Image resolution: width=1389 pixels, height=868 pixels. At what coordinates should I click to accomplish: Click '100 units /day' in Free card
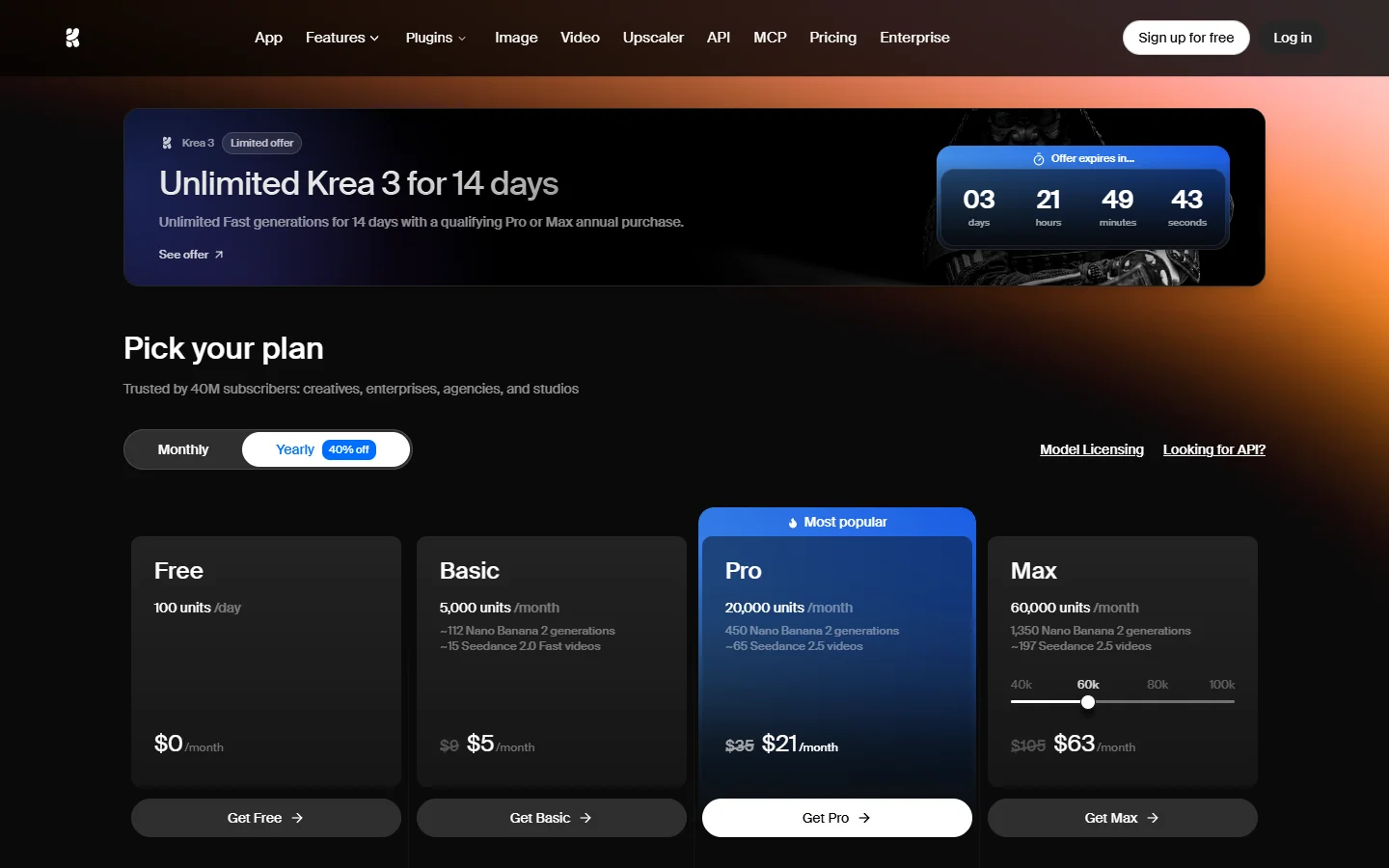pos(198,608)
